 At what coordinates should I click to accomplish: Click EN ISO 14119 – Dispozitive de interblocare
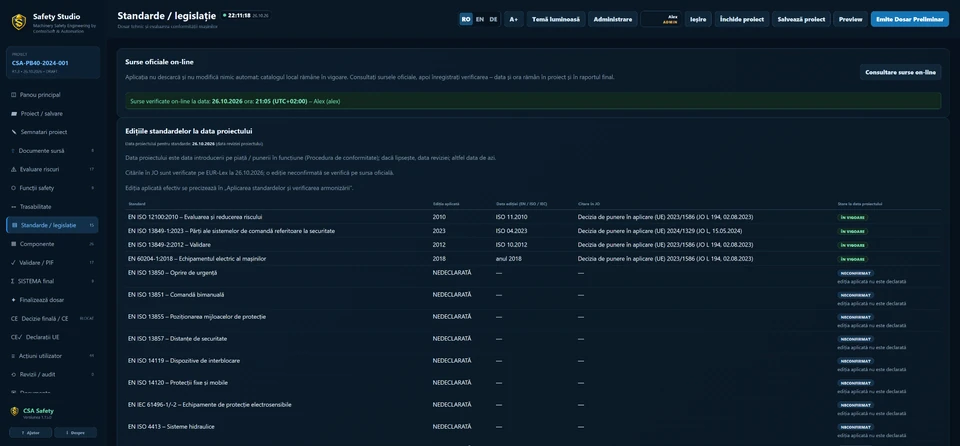pos(184,361)
